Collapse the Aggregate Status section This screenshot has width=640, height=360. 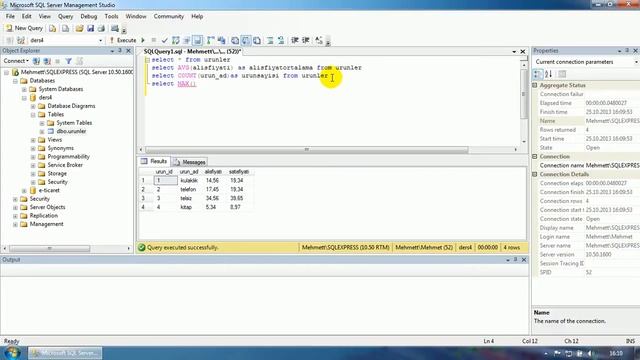tap(535, 85)
